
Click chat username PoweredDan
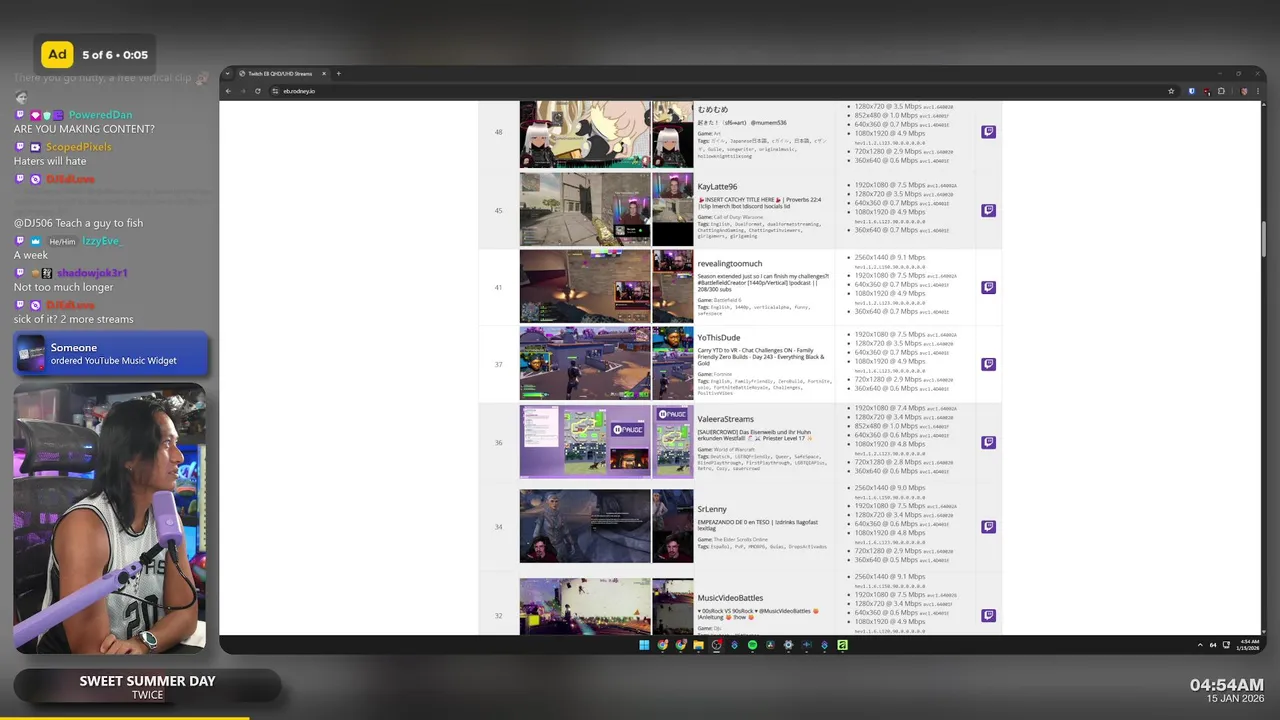click(x=100, y=115)
